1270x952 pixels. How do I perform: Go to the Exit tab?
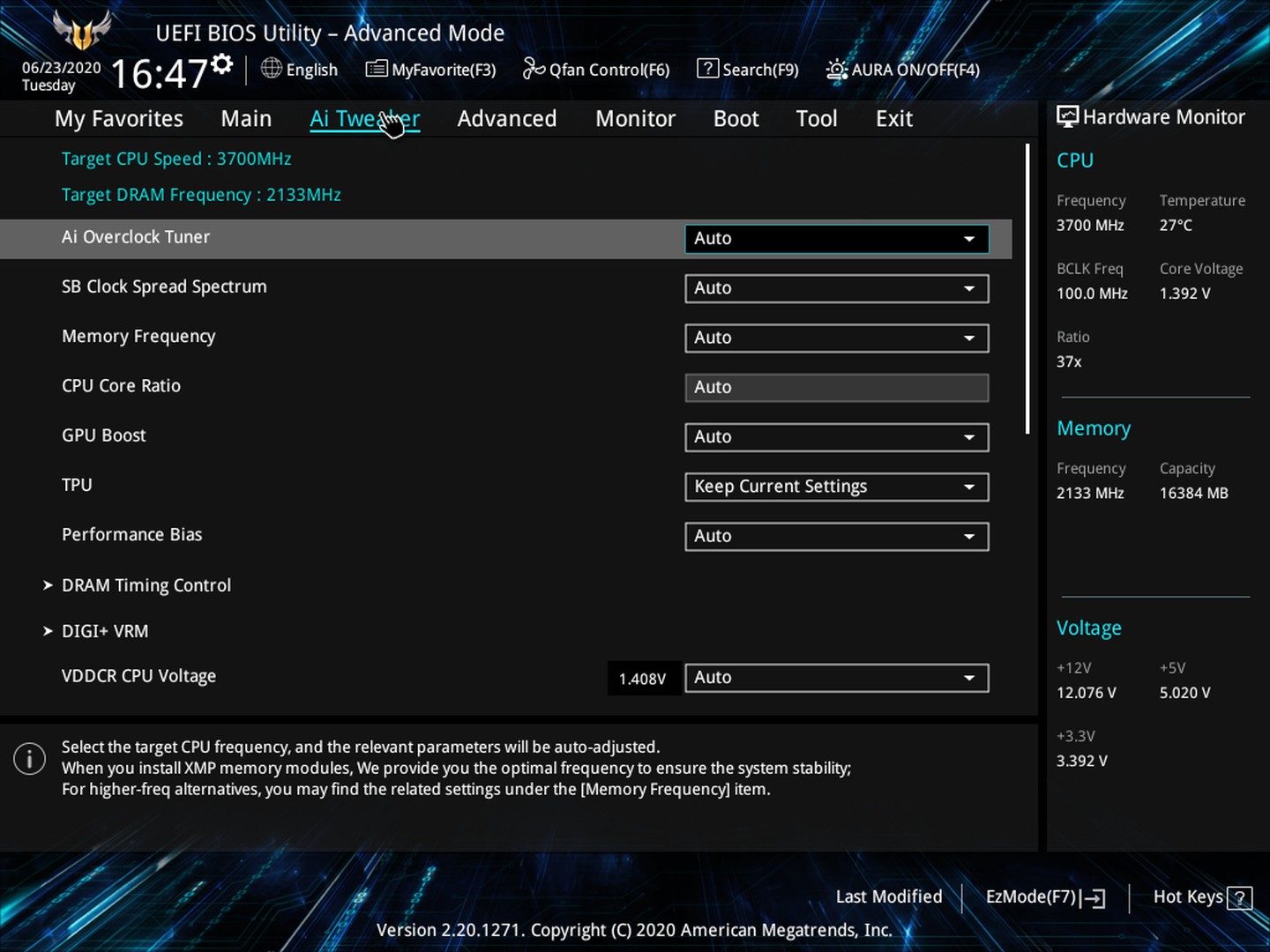click(x=894, y=119)
